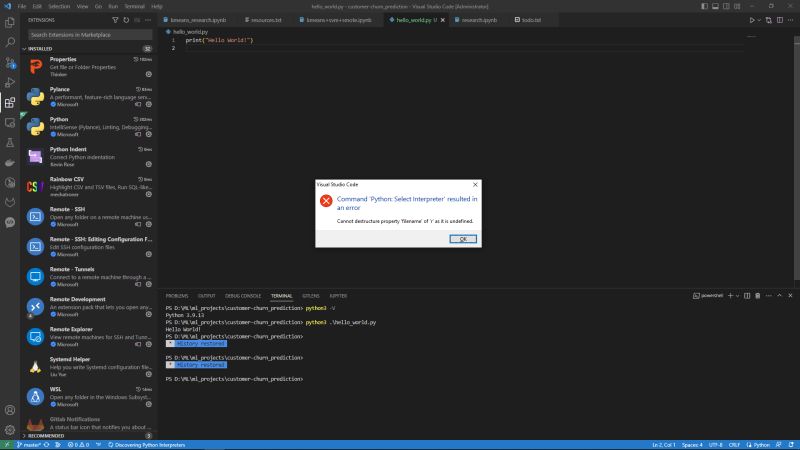Click Ln 2, Col 1 status item
This screenshot has width=800, height=450.
click(x=663, y=445)
